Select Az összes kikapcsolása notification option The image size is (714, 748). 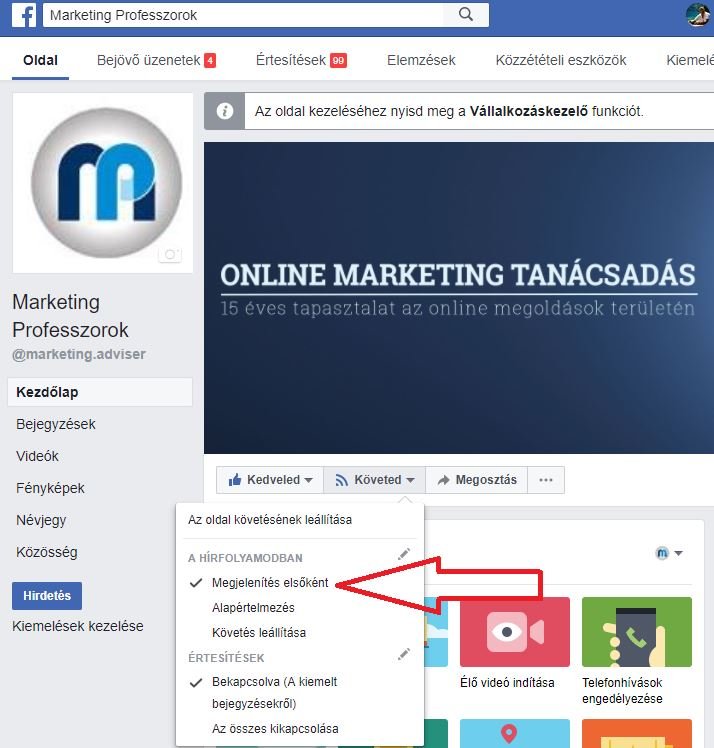(x=275, y=729)
